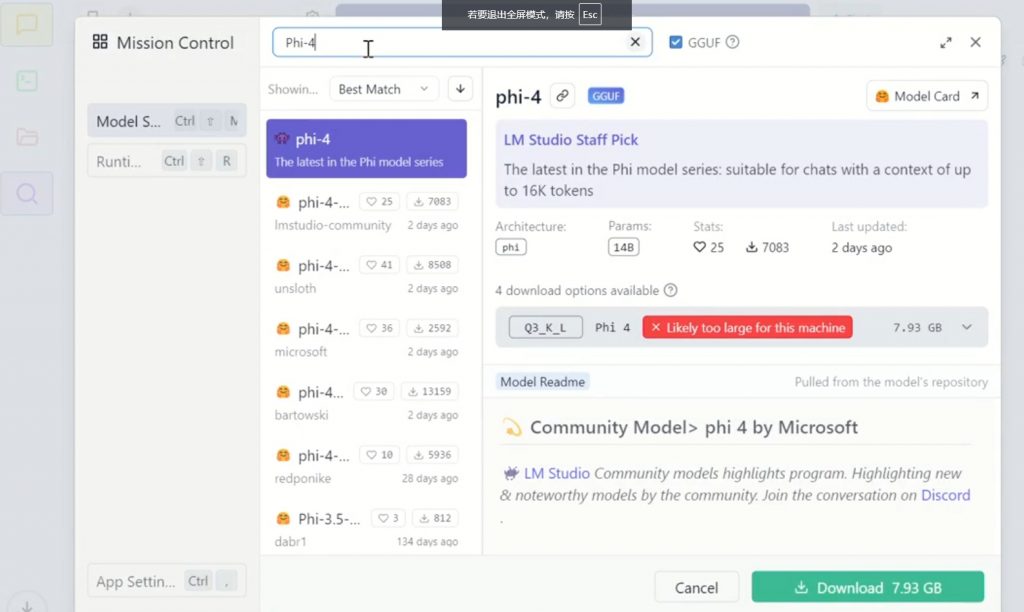Click the 'LM Studio Staff Pick' heading
This screenshot has width=1024, height=612.
571,140
